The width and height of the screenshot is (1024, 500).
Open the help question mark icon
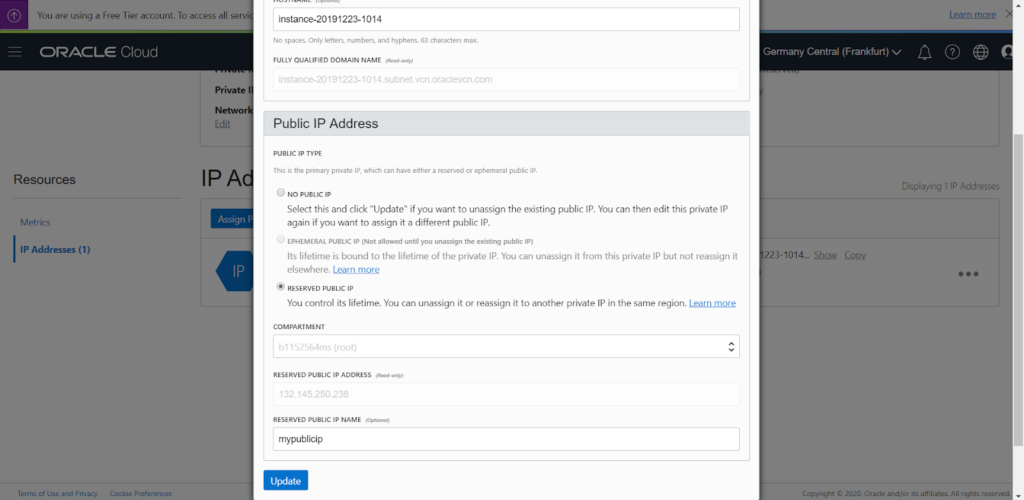pos(952,52)
